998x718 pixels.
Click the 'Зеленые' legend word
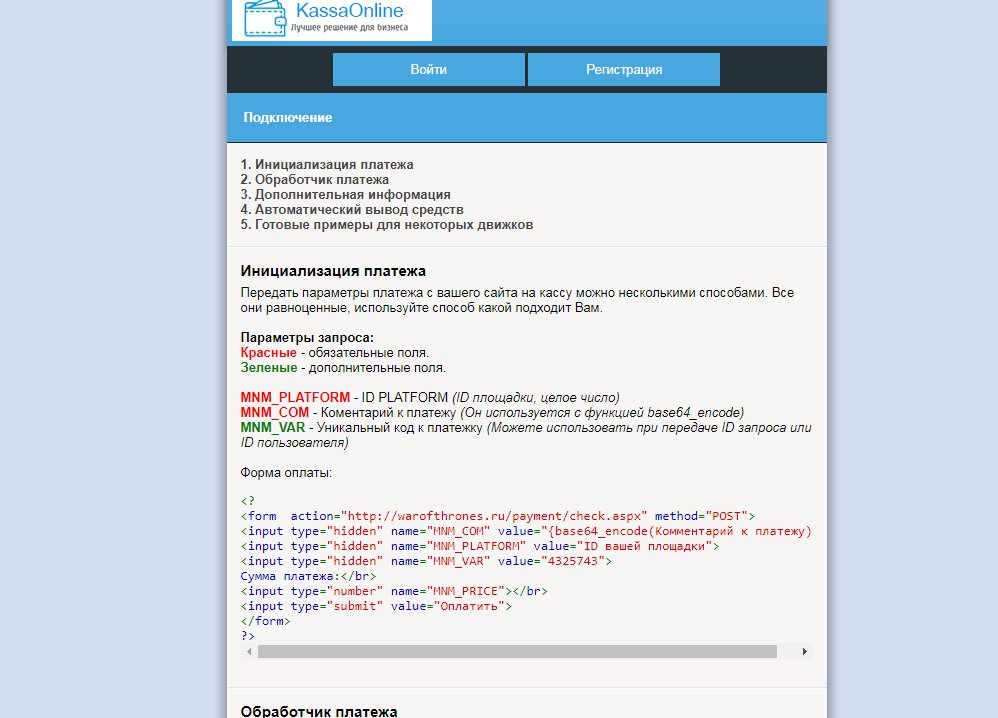point(269,368)
